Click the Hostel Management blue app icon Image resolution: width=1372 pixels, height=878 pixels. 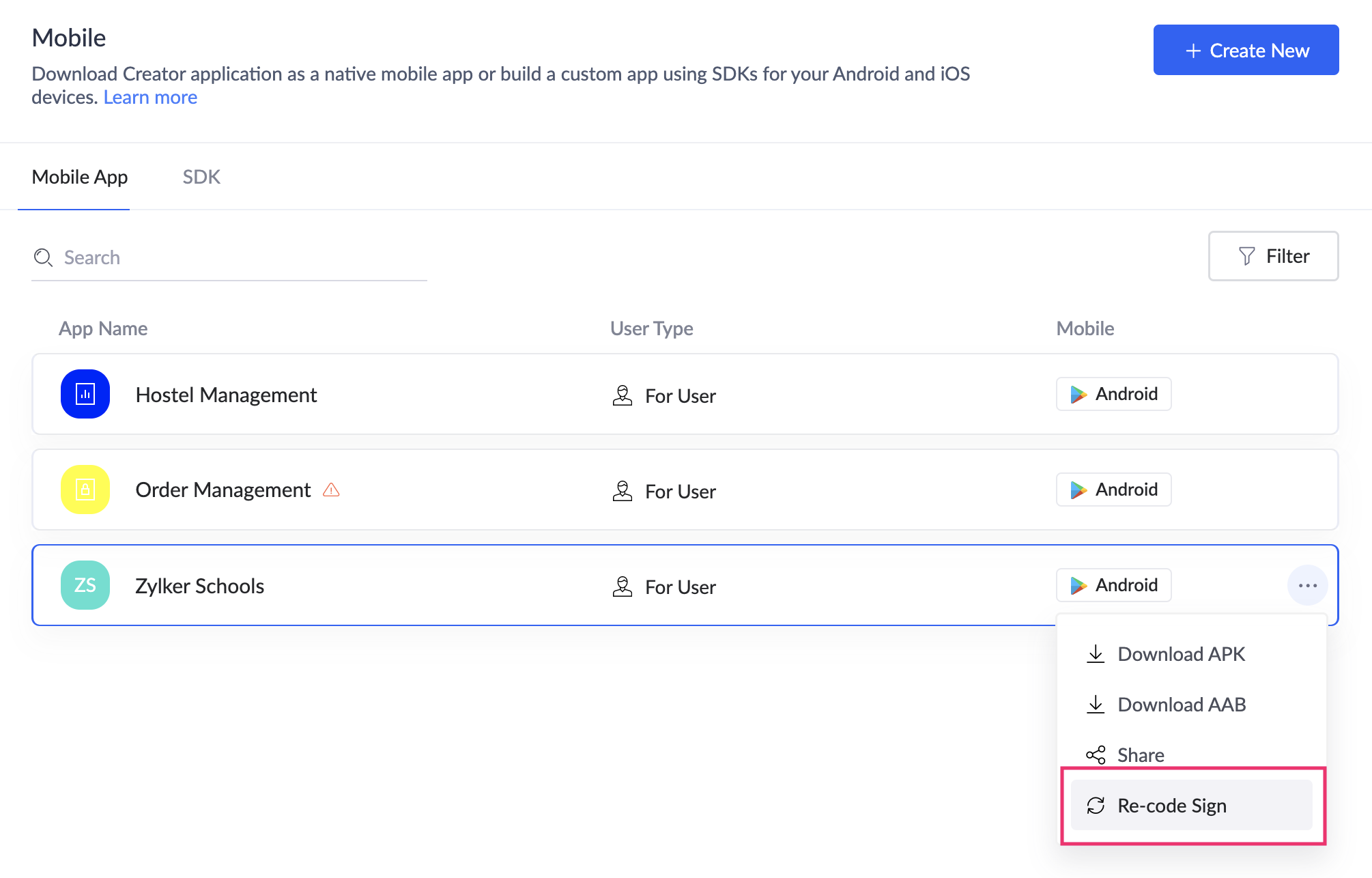coord(85,394)
